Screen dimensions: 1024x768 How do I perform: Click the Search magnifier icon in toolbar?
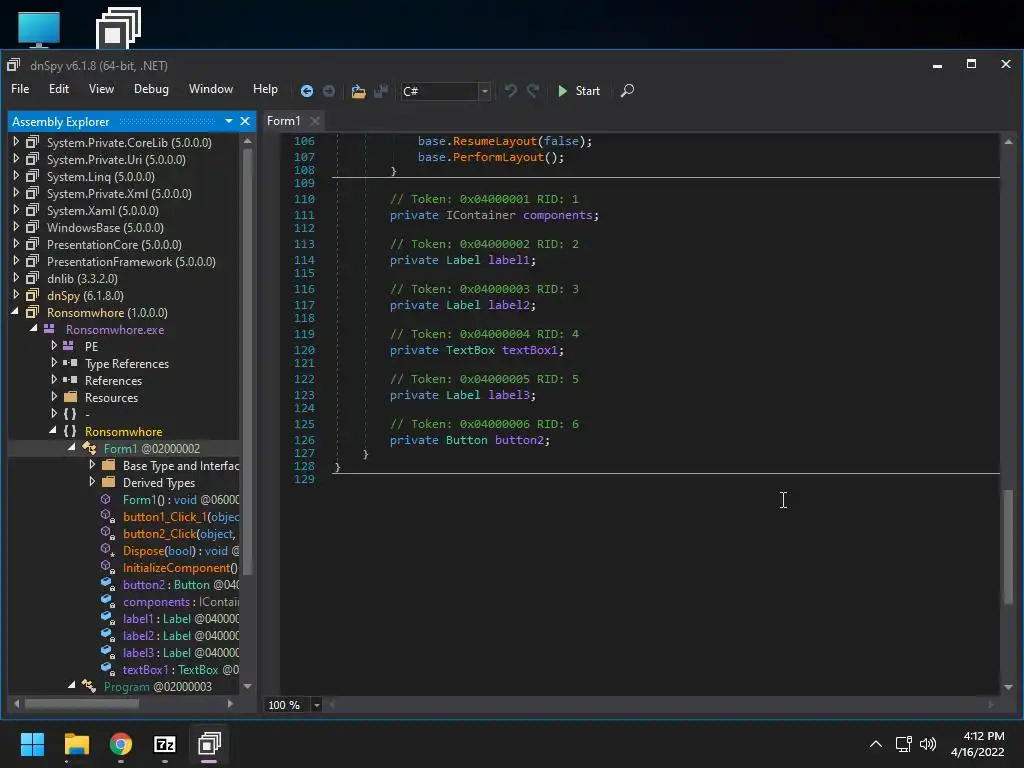coord(627,91)
